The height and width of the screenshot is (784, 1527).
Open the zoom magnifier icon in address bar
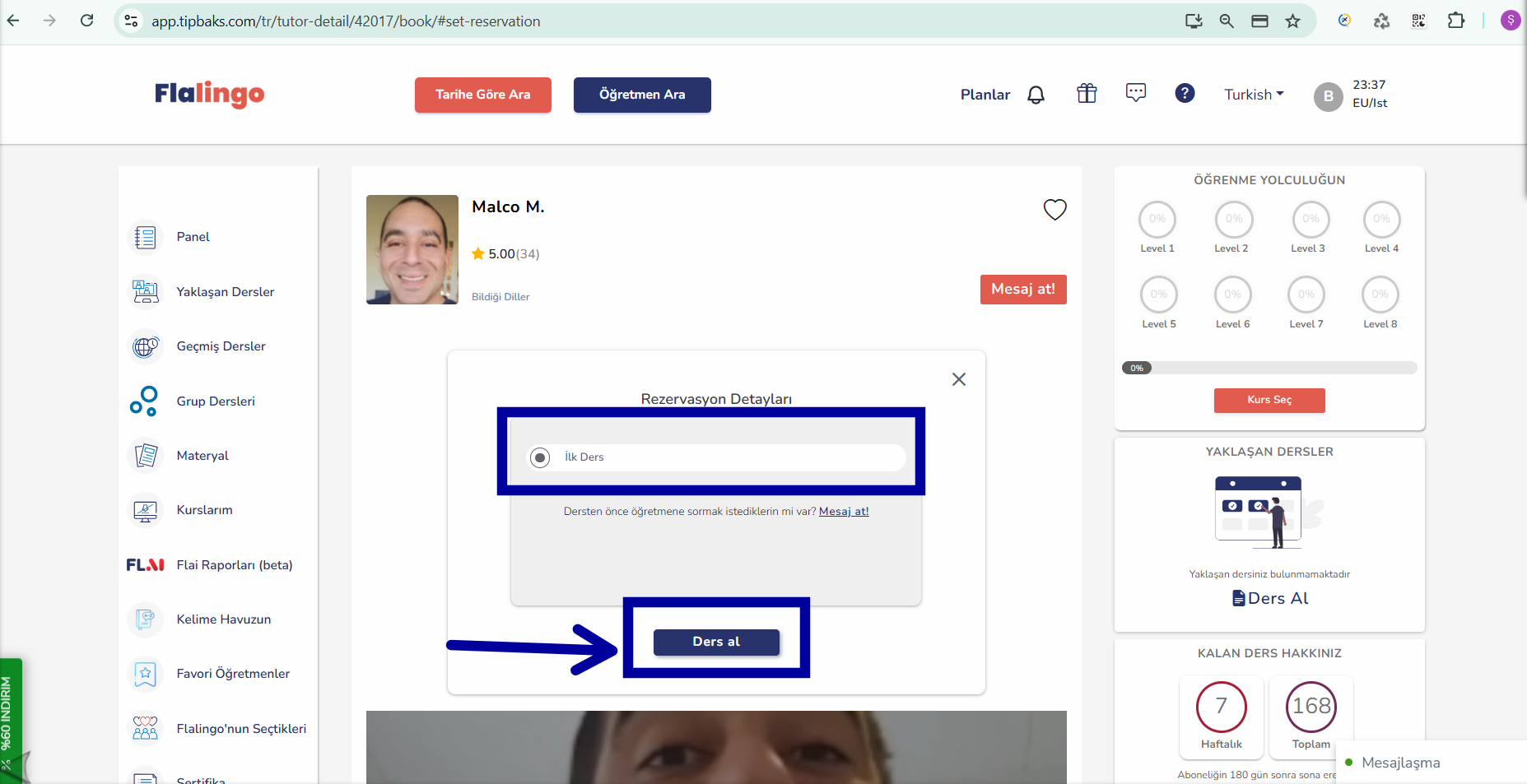1227,21
